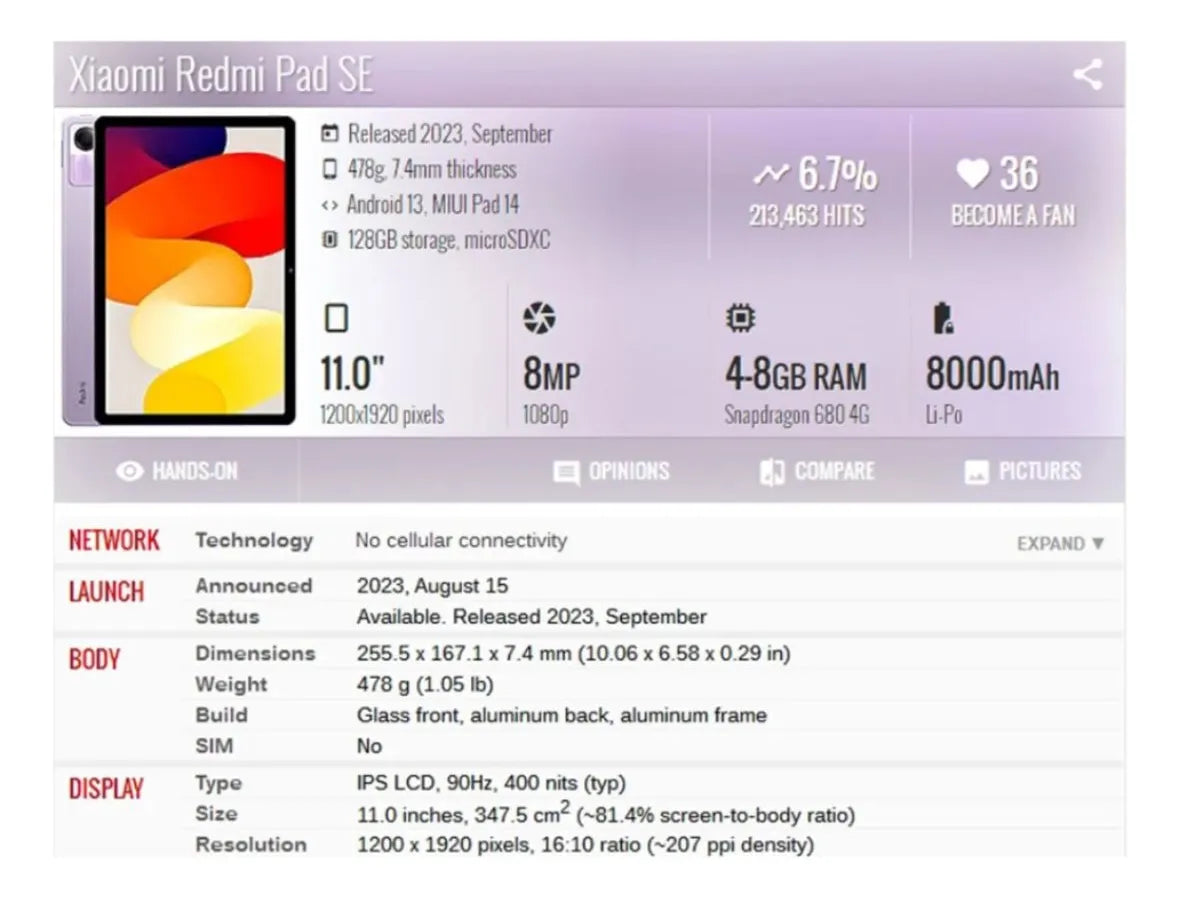Open the Compare tab
This screenshot has height=898, width=1180.
tap(817, 471)
